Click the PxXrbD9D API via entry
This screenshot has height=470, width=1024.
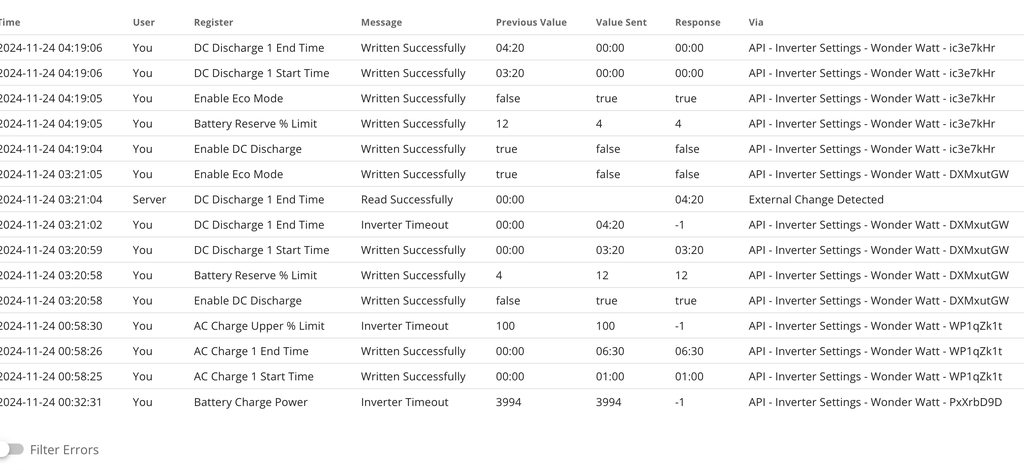pos(875,402)
